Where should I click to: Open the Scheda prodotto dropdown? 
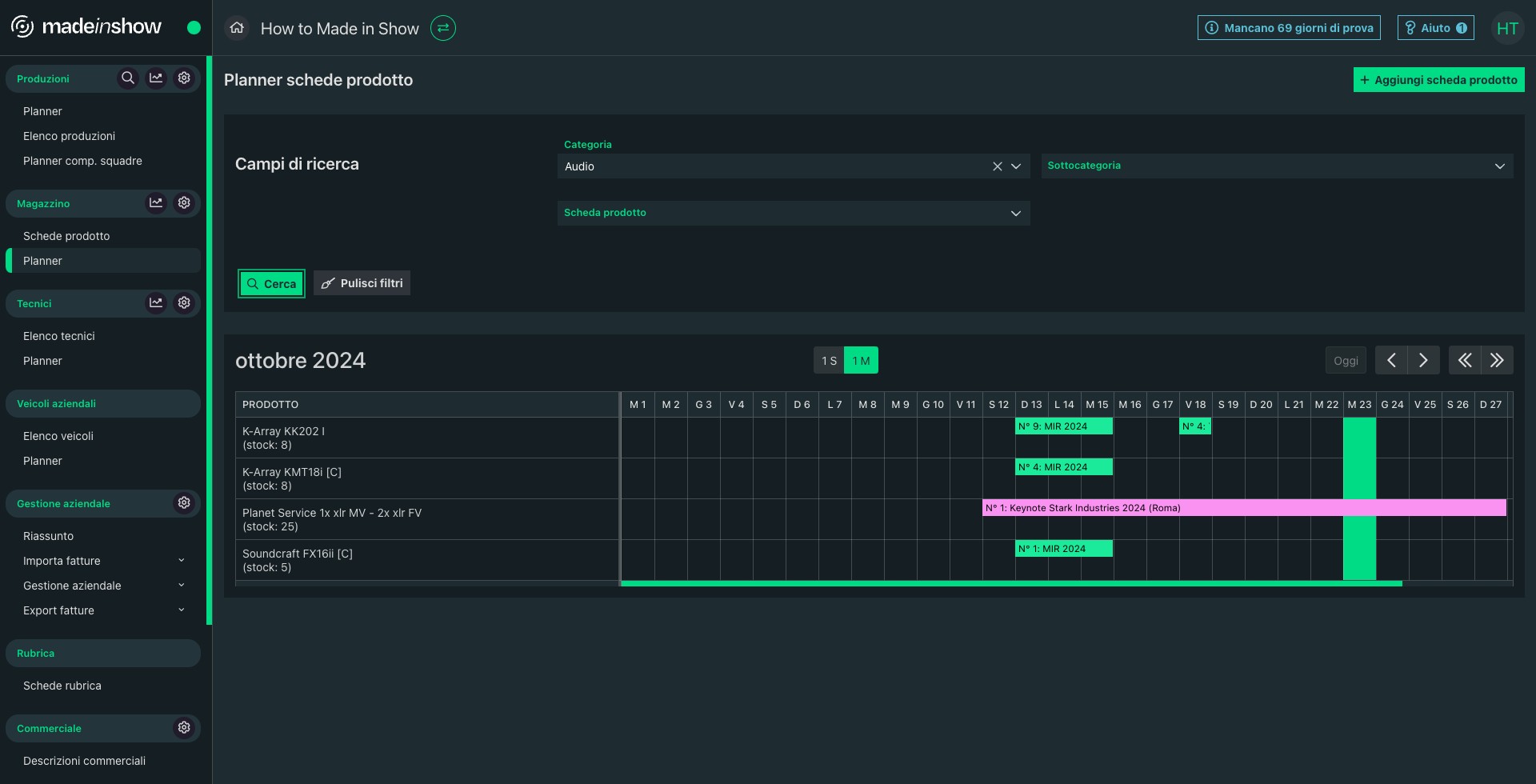(x=793, y=213)
